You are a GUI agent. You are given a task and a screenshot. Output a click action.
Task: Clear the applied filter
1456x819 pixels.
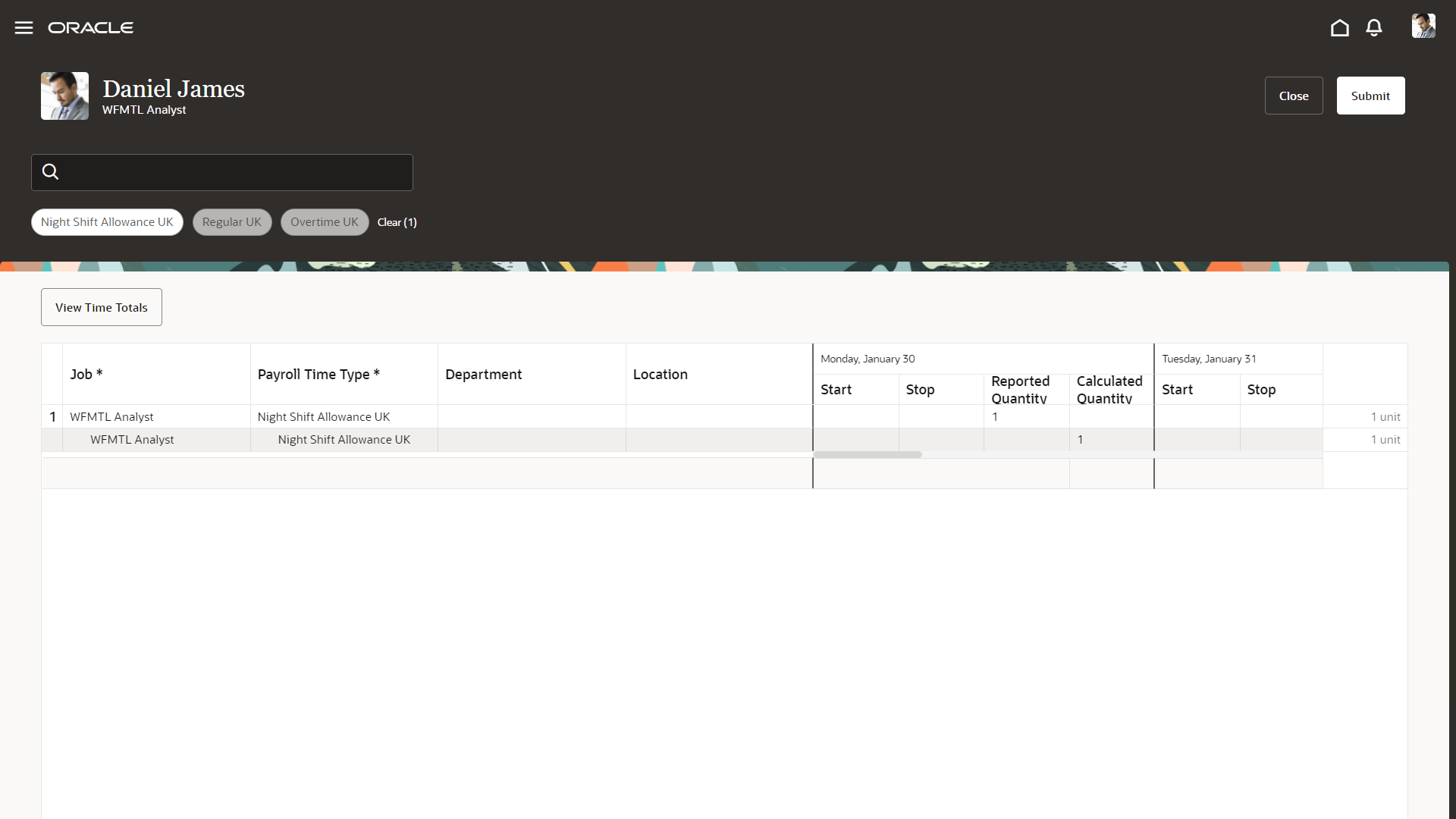[x=397, y=222]
